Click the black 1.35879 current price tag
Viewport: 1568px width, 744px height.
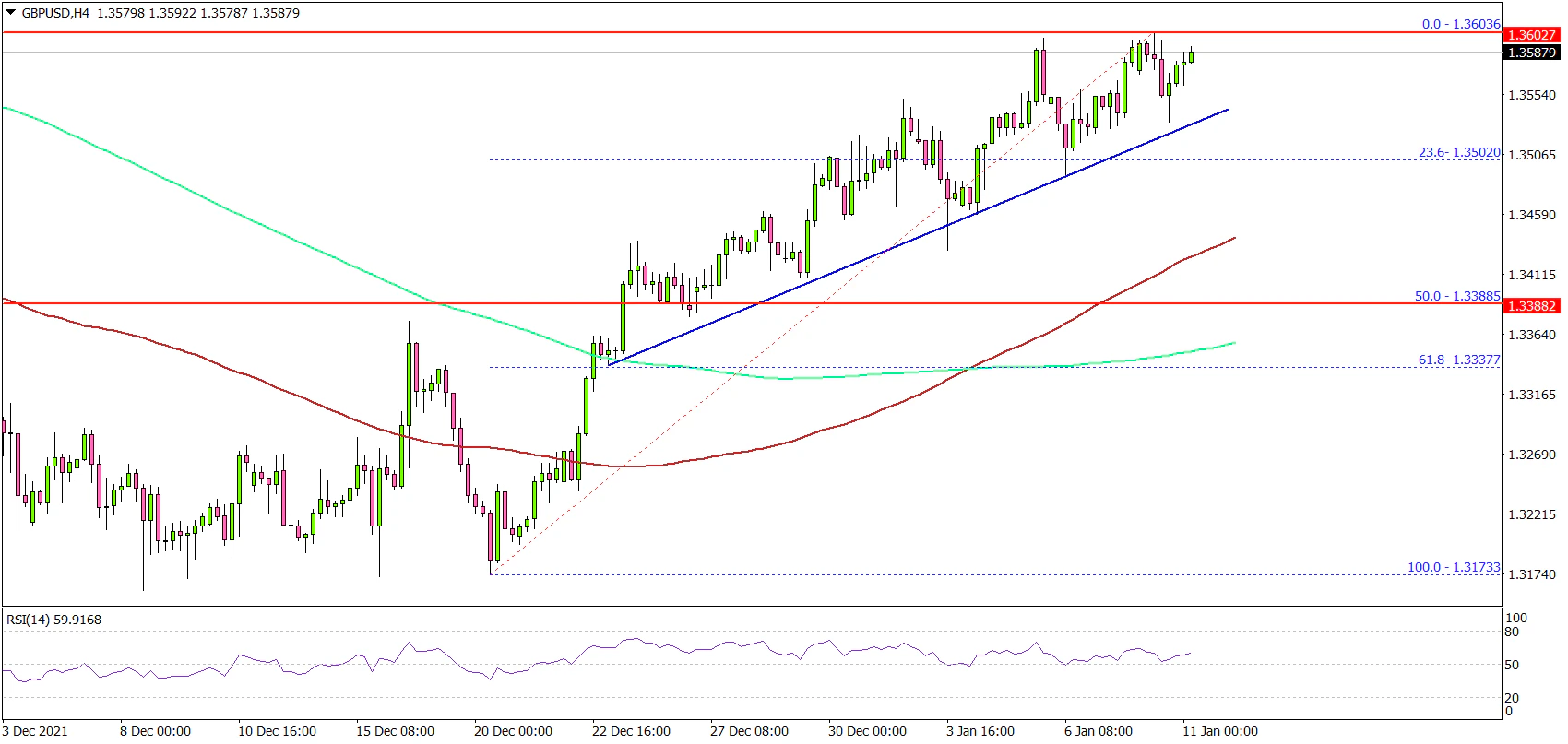tap(1530, 53)
